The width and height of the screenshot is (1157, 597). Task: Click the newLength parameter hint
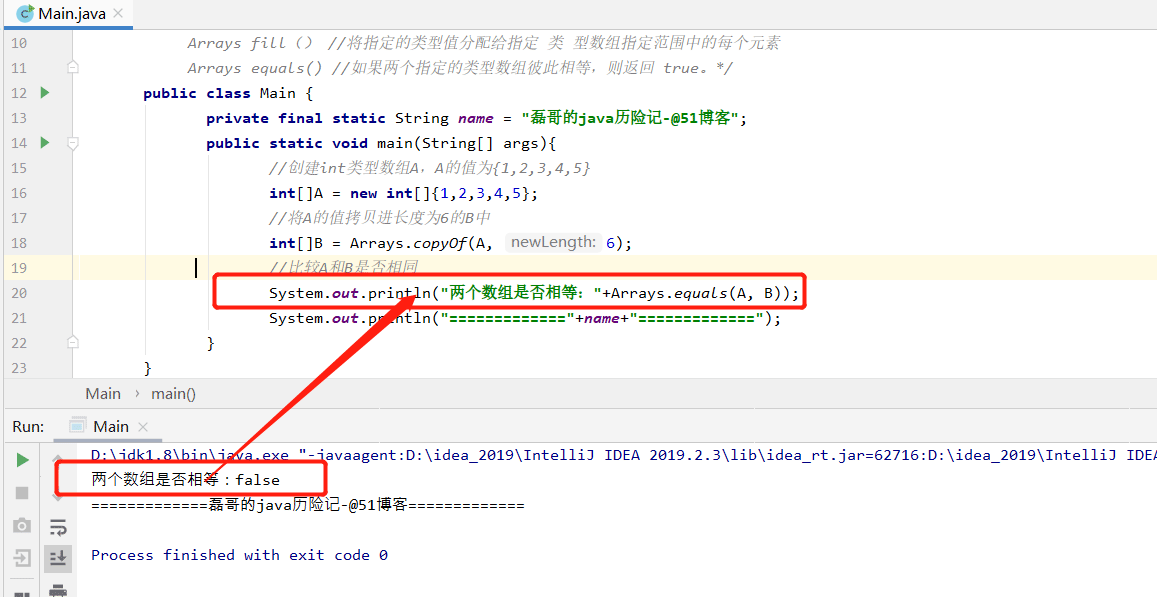tap(551, 242)
